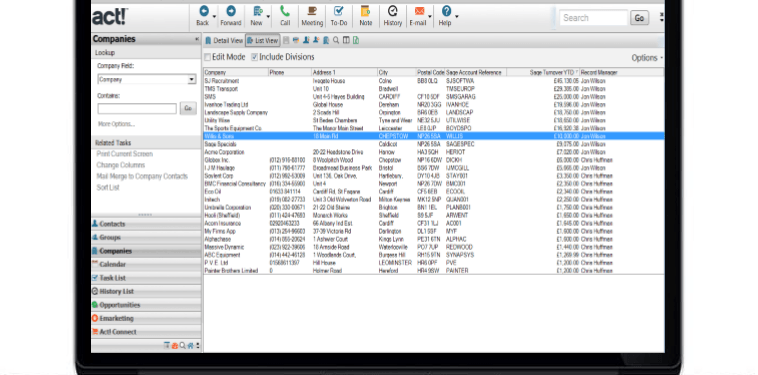Open History List in the navigation bar
Viewport: 758px width, 375px height.
146,291
